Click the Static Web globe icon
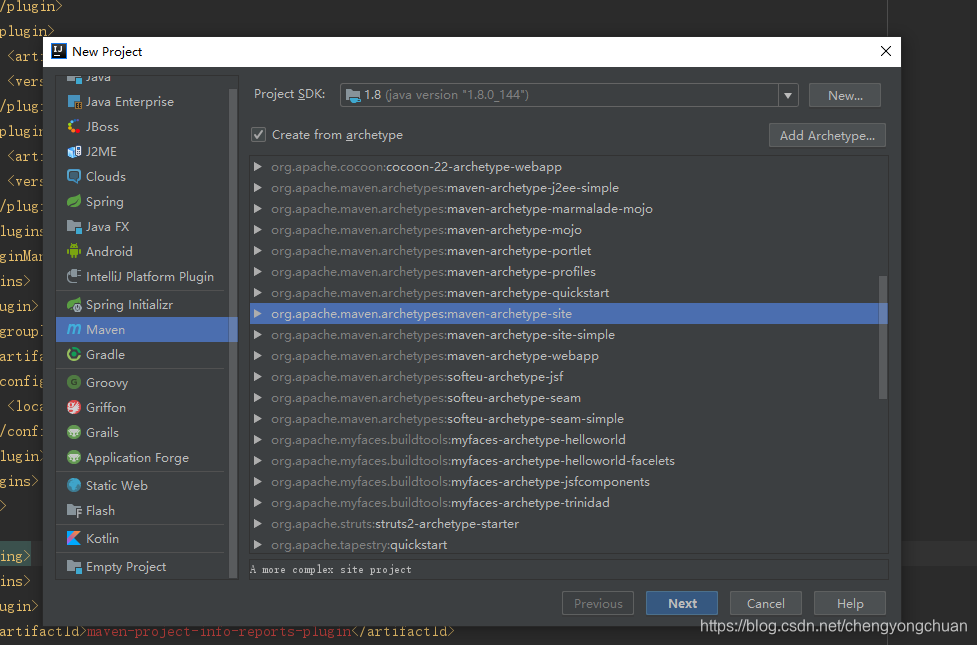The image size is (977, 645). click(x=74, y=485)
